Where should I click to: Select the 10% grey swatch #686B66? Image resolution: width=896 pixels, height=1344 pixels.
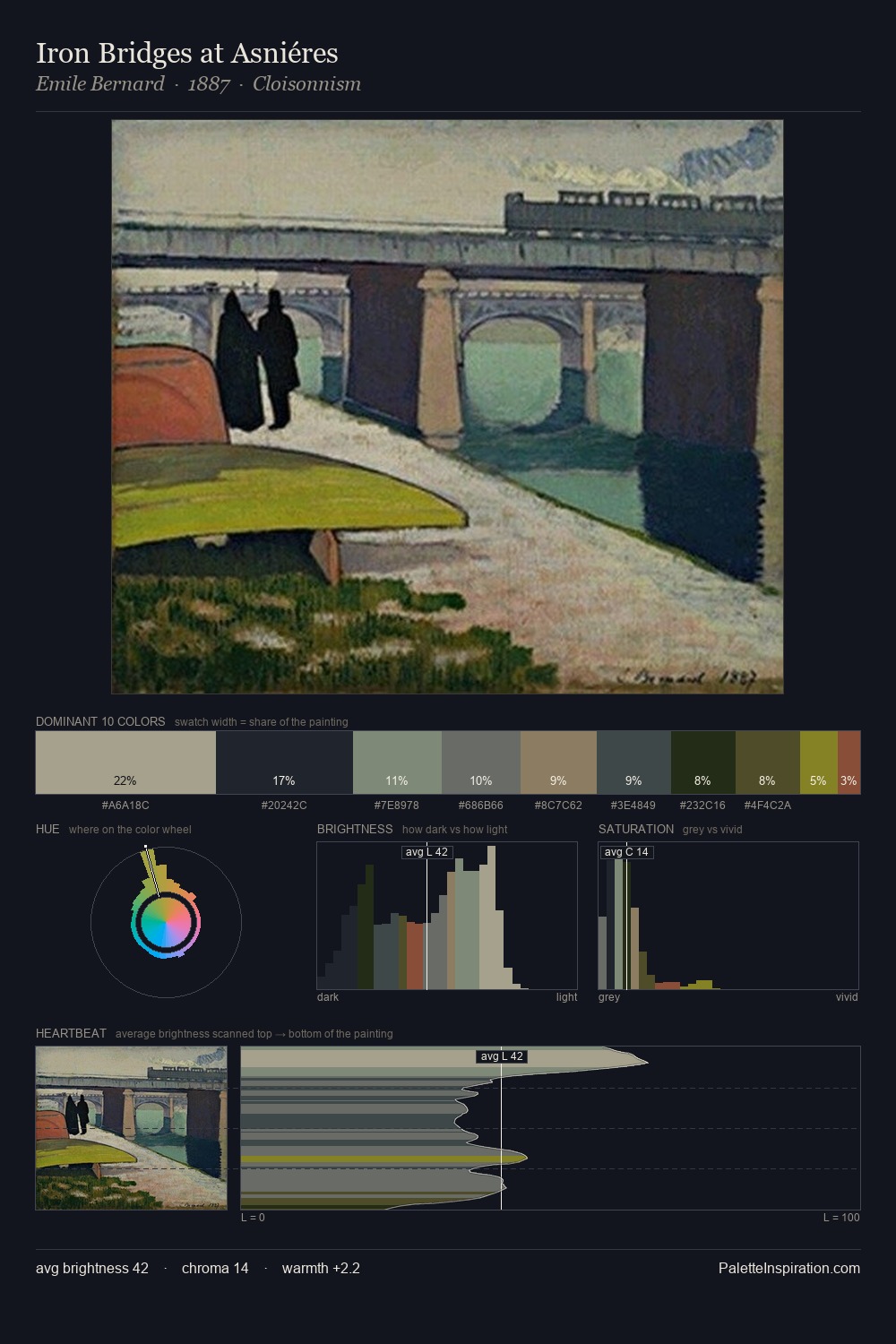(x=481, y=762)
